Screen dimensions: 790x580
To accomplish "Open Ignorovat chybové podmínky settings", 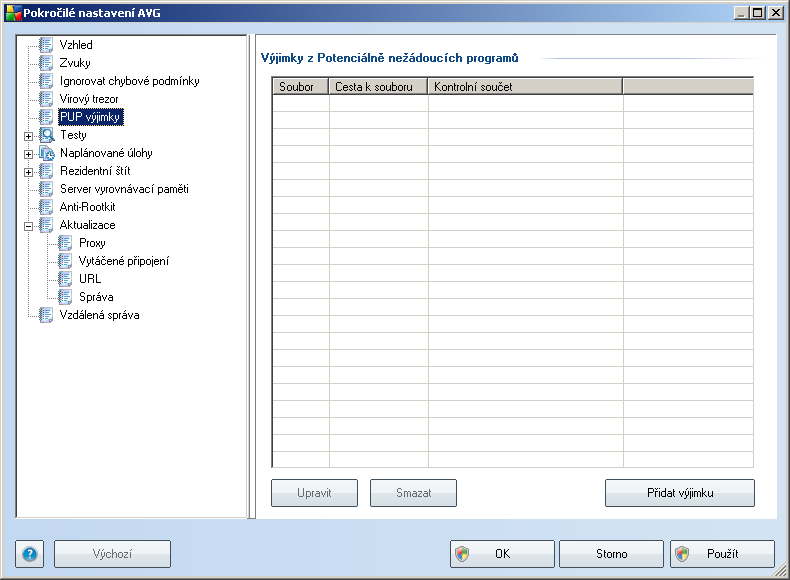I will click(129, 81).
